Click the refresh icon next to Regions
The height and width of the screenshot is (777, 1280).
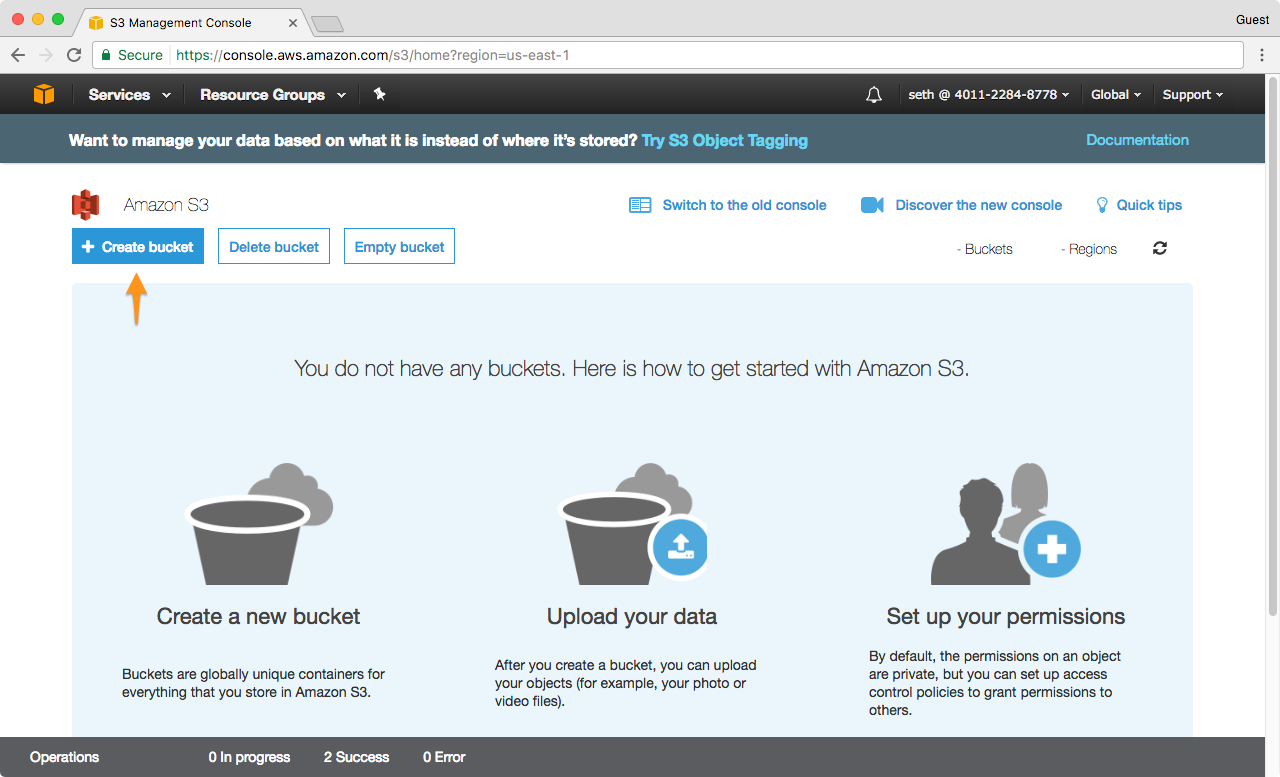[x=1160, y=248]
